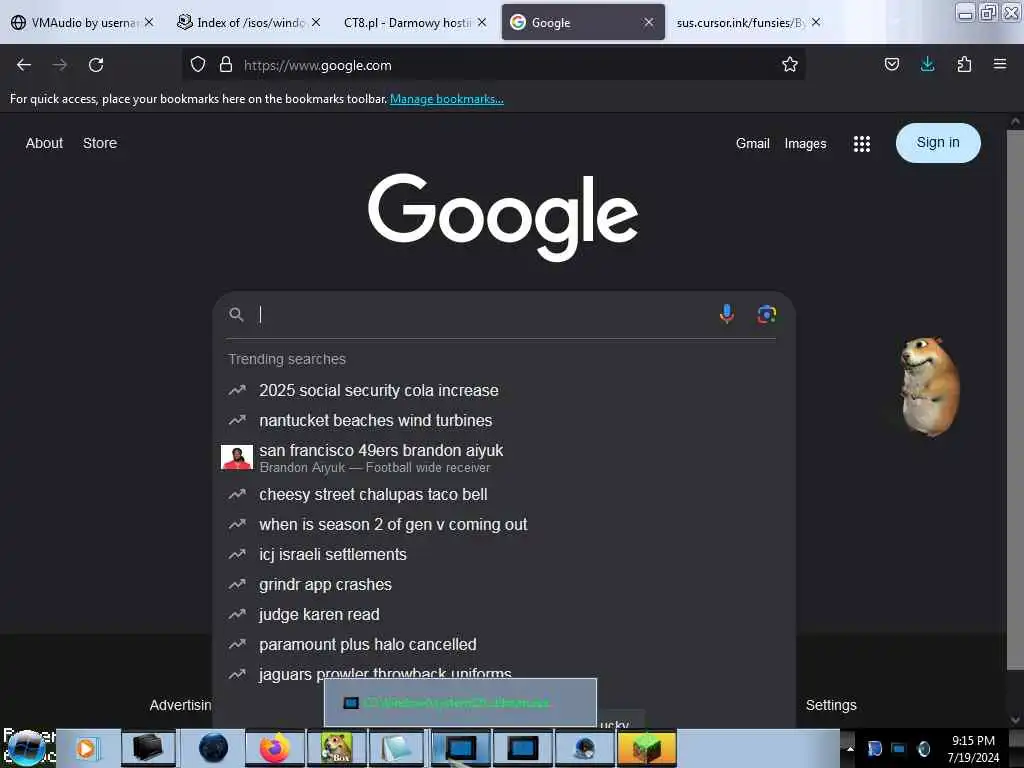
Task: Close the CT8.pl tab
Action: point(482,22)
